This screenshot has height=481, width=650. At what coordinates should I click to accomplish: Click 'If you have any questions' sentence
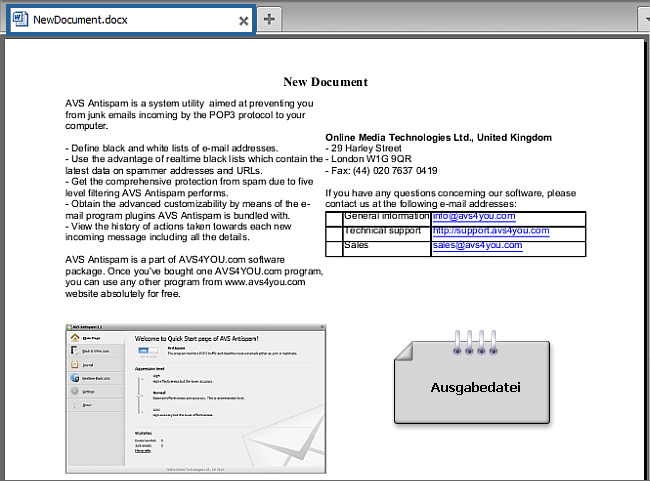click(x=451, y=199)
